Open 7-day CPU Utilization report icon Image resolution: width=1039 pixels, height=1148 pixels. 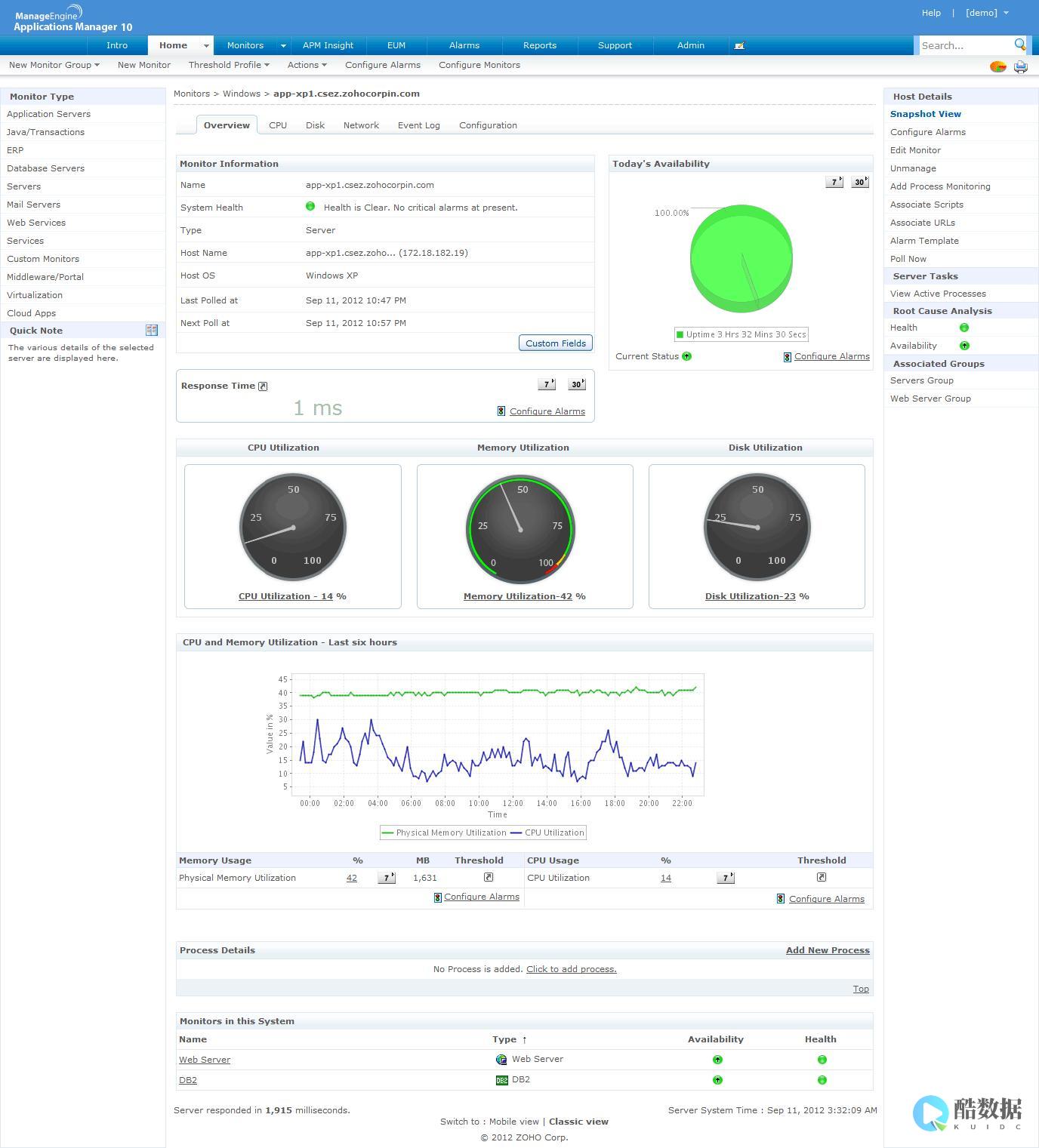point(726,878)
